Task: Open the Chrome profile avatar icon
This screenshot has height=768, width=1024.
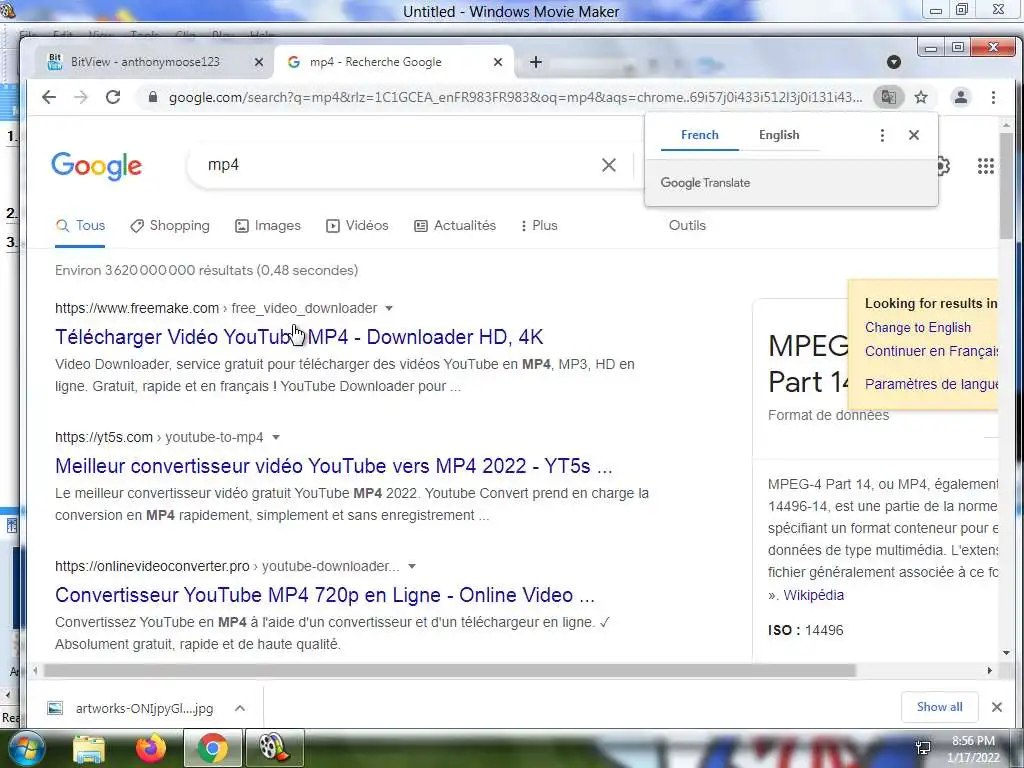Action: (961, 97)
